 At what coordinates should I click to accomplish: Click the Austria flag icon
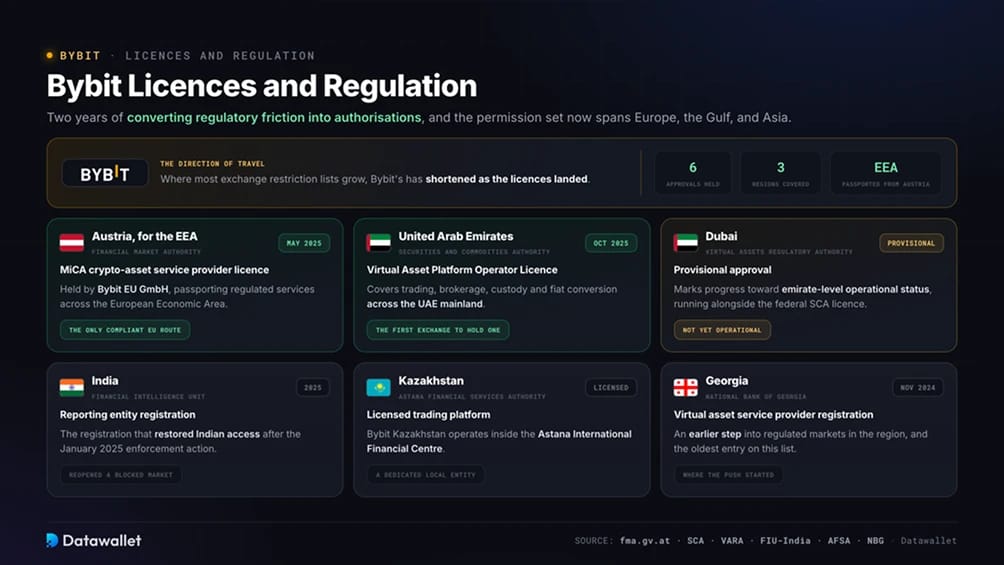[72, 243]
